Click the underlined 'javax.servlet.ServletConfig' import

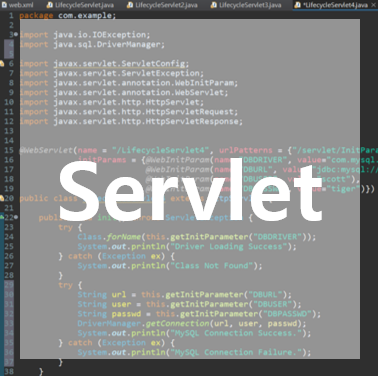(119, 63)
